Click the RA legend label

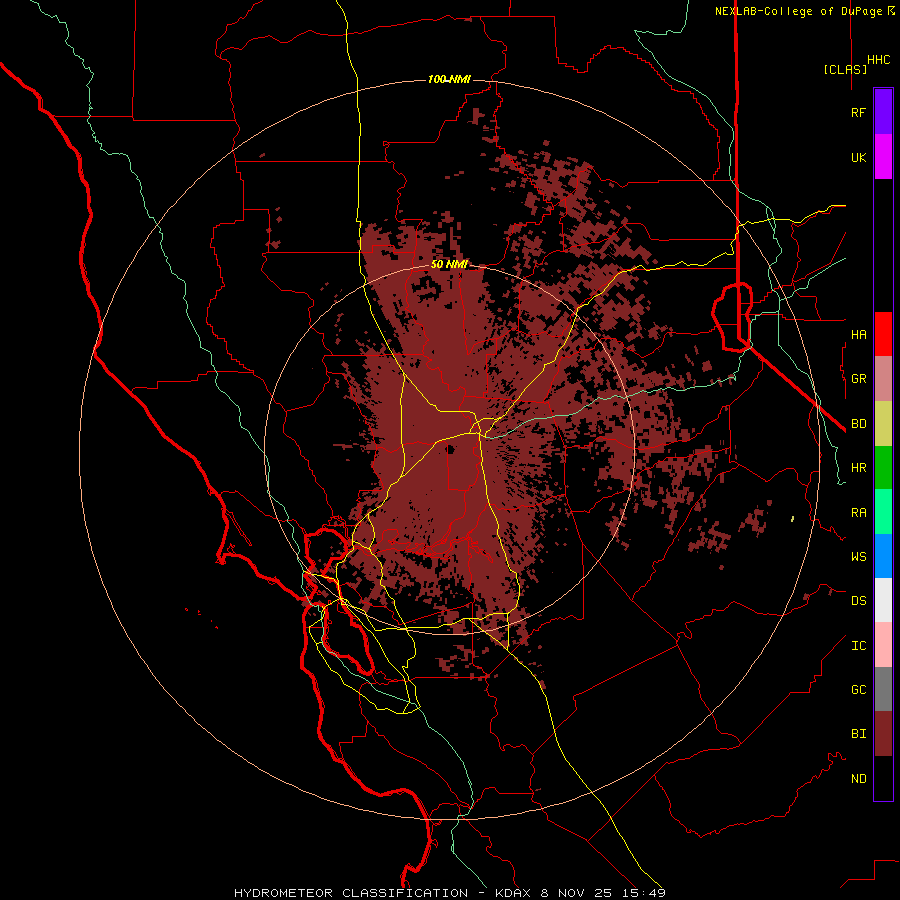pos(858,512)
